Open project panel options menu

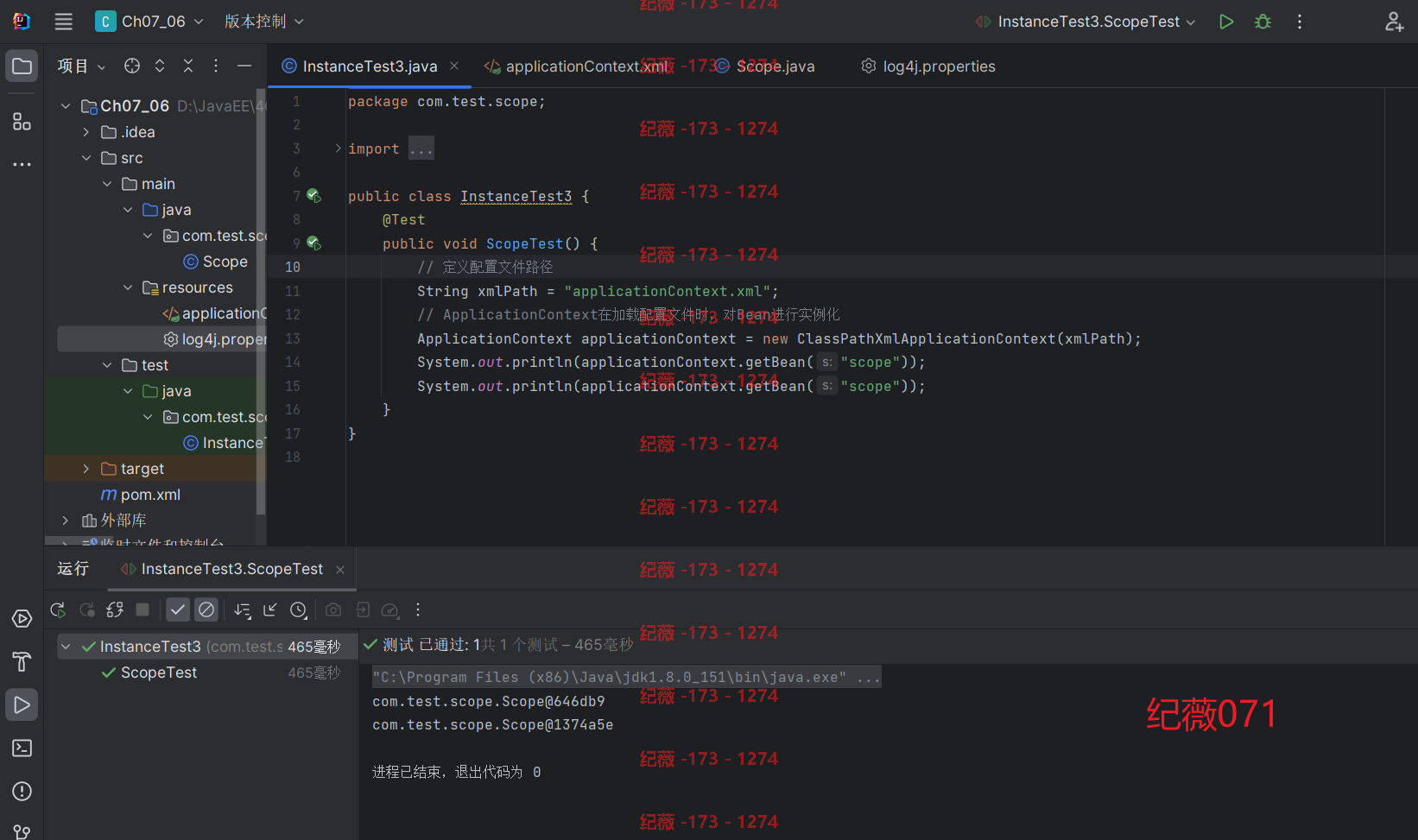(216, 66)
